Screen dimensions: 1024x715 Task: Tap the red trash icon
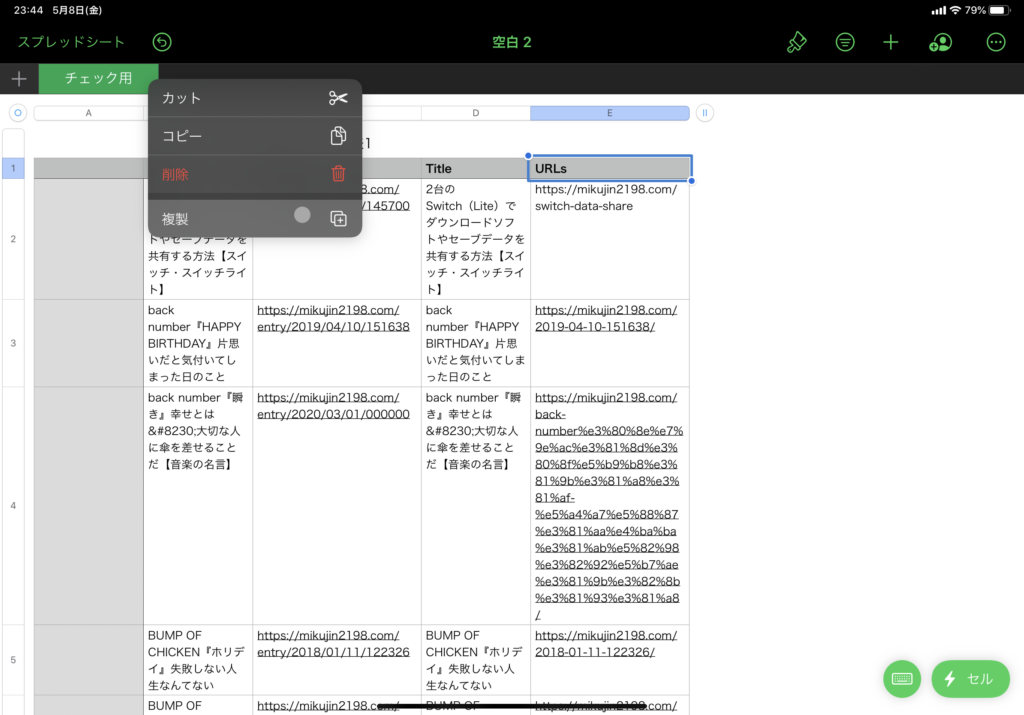click(338, 174)
